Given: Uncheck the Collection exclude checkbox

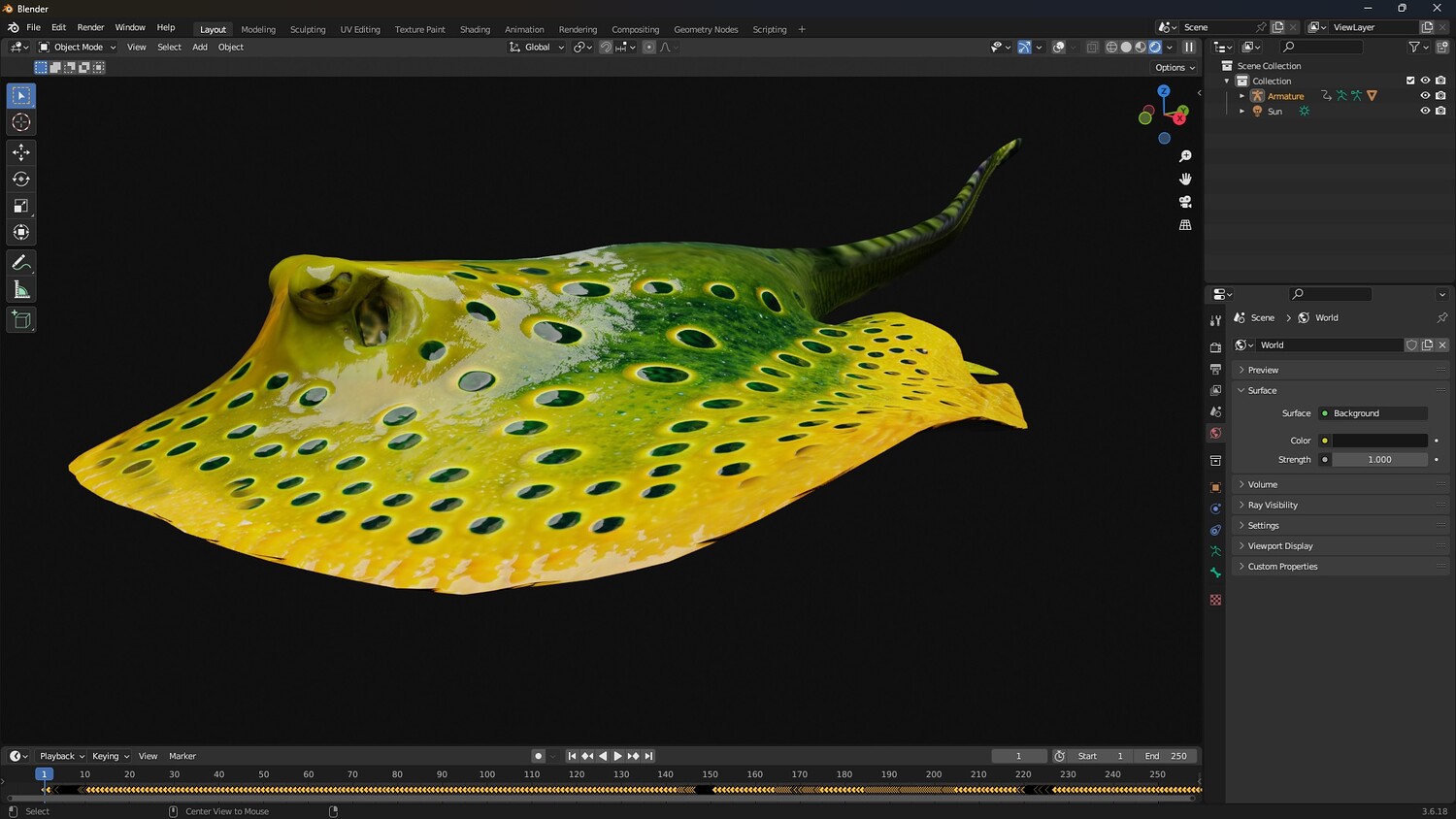Looking at the screenshot, I should click(1410, 81).
